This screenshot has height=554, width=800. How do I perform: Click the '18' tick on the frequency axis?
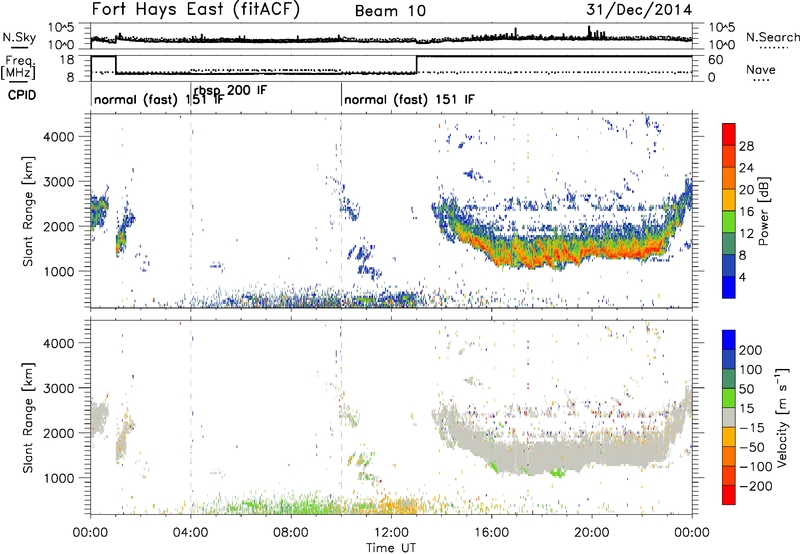click(x=66, y=60)
